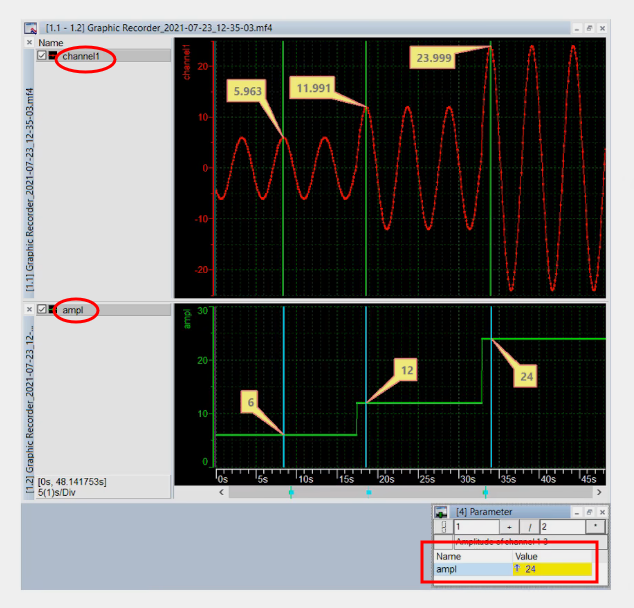Click the rightmost cyan marker on the scrollbar

(x=485, y=492)
